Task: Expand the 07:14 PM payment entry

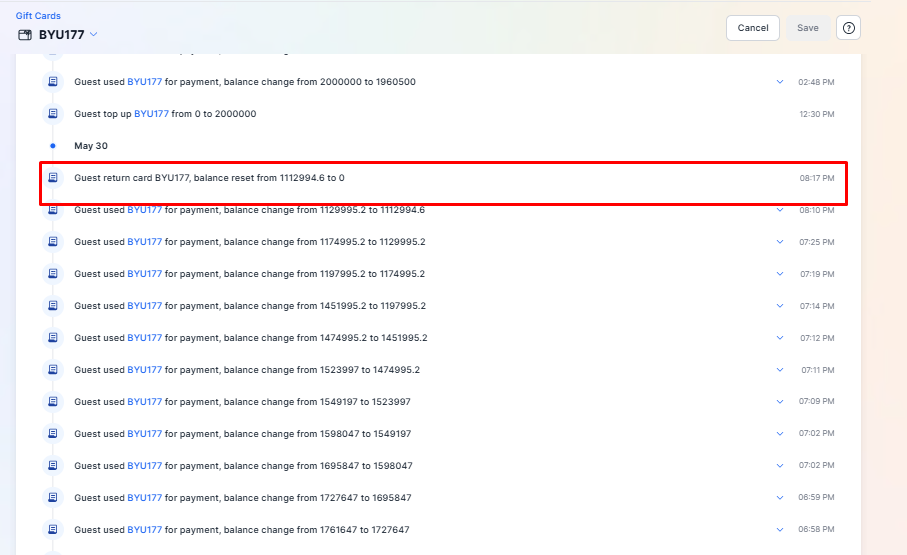Action: click(780, 306)
